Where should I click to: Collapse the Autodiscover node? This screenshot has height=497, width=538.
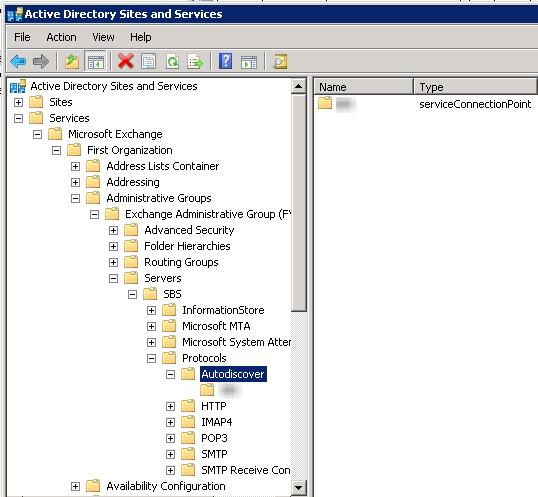[170, 374]
